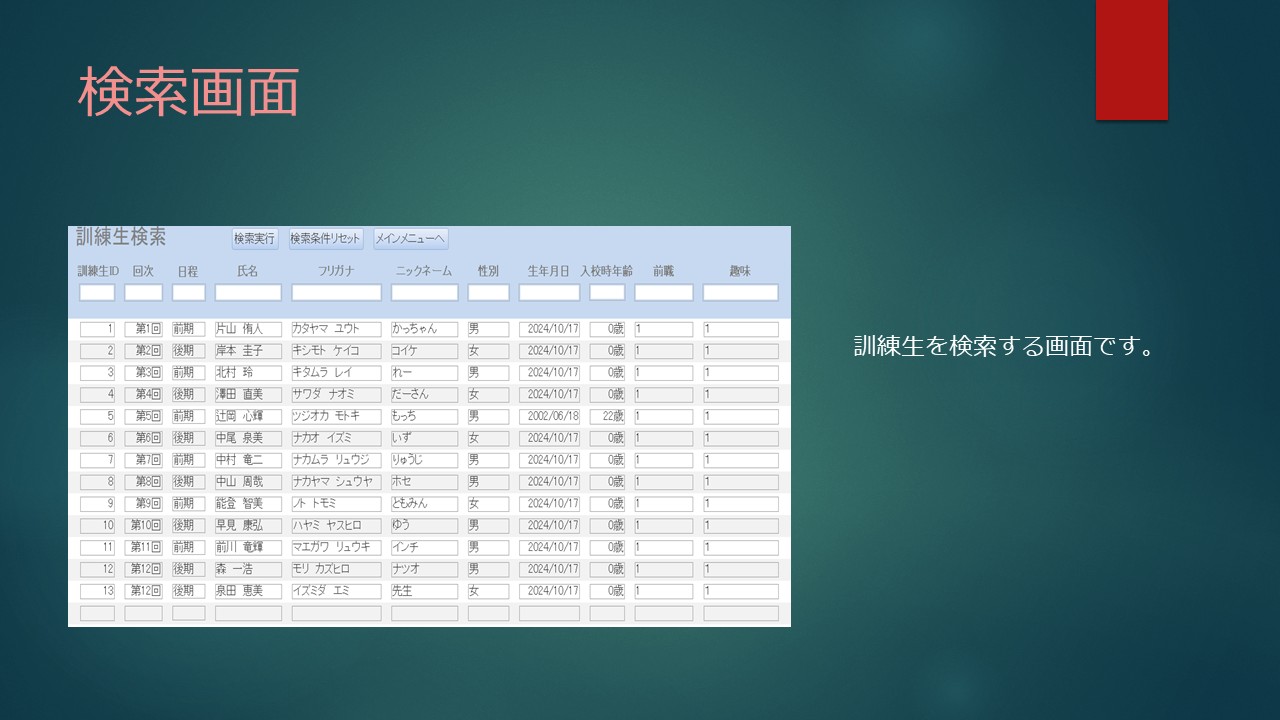The image size is (1280, 720).
Task: Click the 生年月日 search field
Action: coord(549,293)
